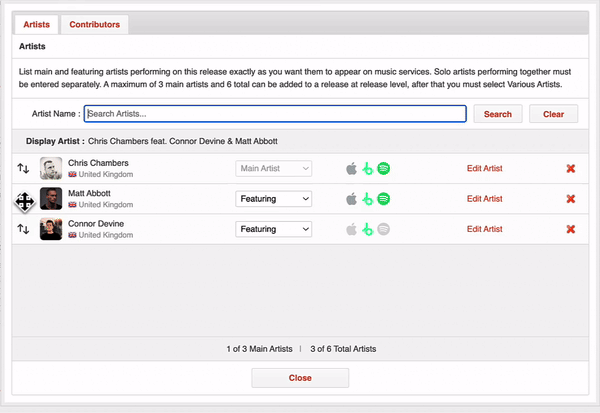Click the Clear button
Viewport: 600px width, 413px height.
(x=553, y=114)
